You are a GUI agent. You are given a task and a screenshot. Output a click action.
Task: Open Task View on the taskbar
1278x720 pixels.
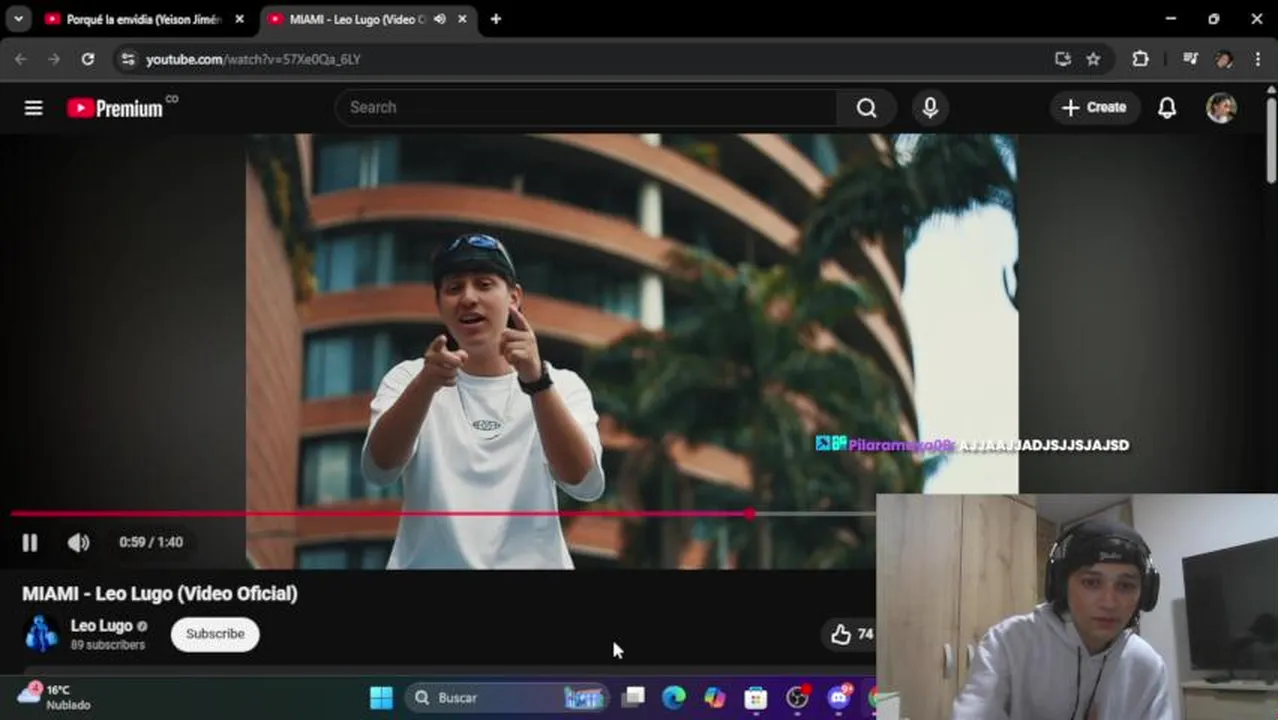pyautogui.click(x=633, y=698)
